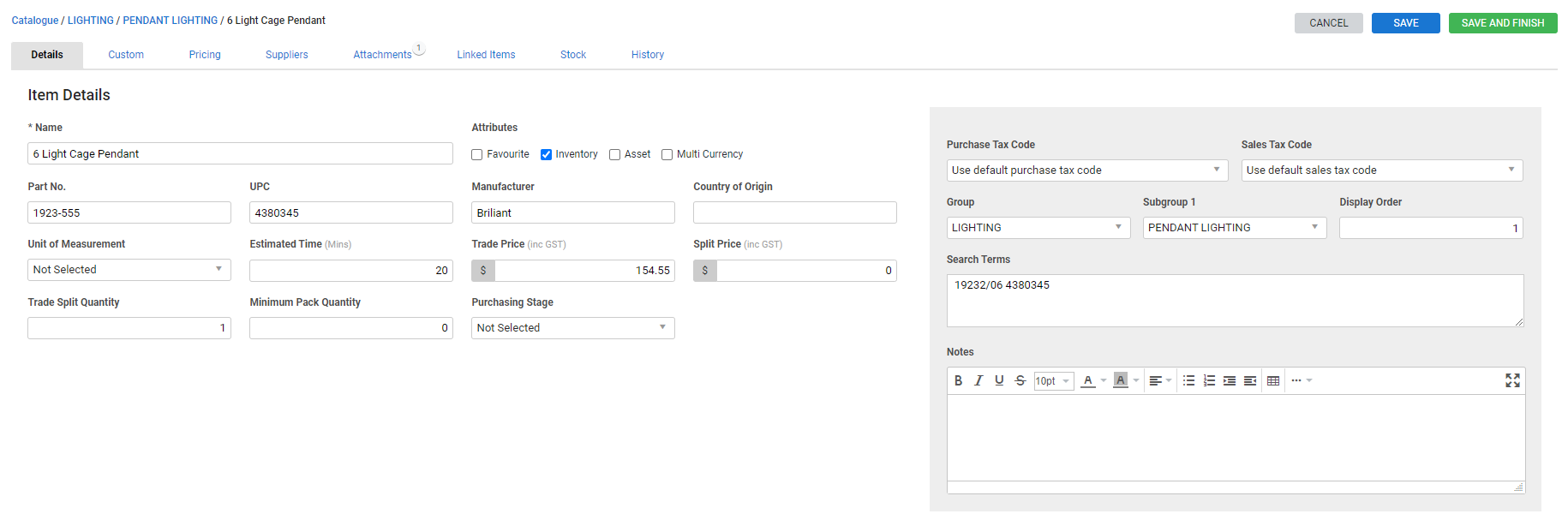Viewport: 1568px width, 526px height.
Task: Click the Country of Origin field
Action: click(x=795, y=212)
